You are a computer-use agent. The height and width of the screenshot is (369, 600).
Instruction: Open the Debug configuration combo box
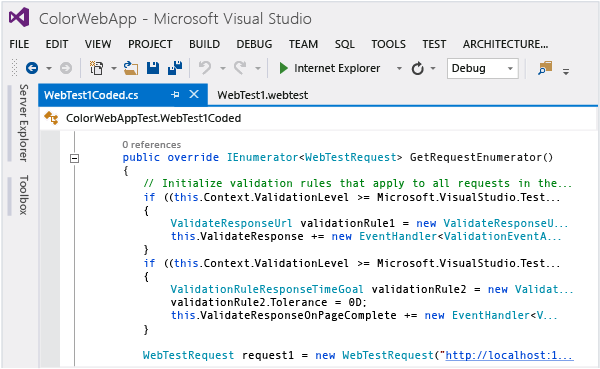point(483,69)
